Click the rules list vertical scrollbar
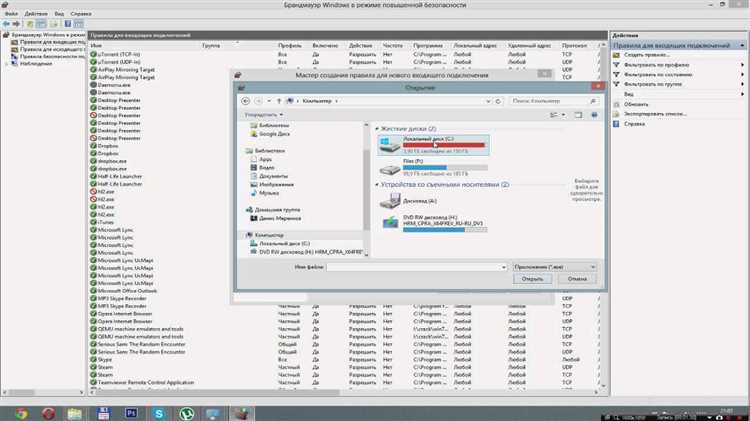750x421 pixels. tap(603, 215)
